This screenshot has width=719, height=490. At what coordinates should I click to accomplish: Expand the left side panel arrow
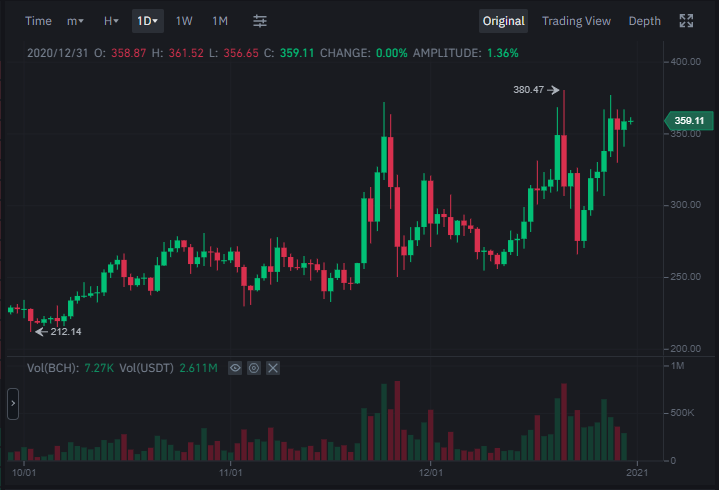pyautogui.click(x=13, y=403)
